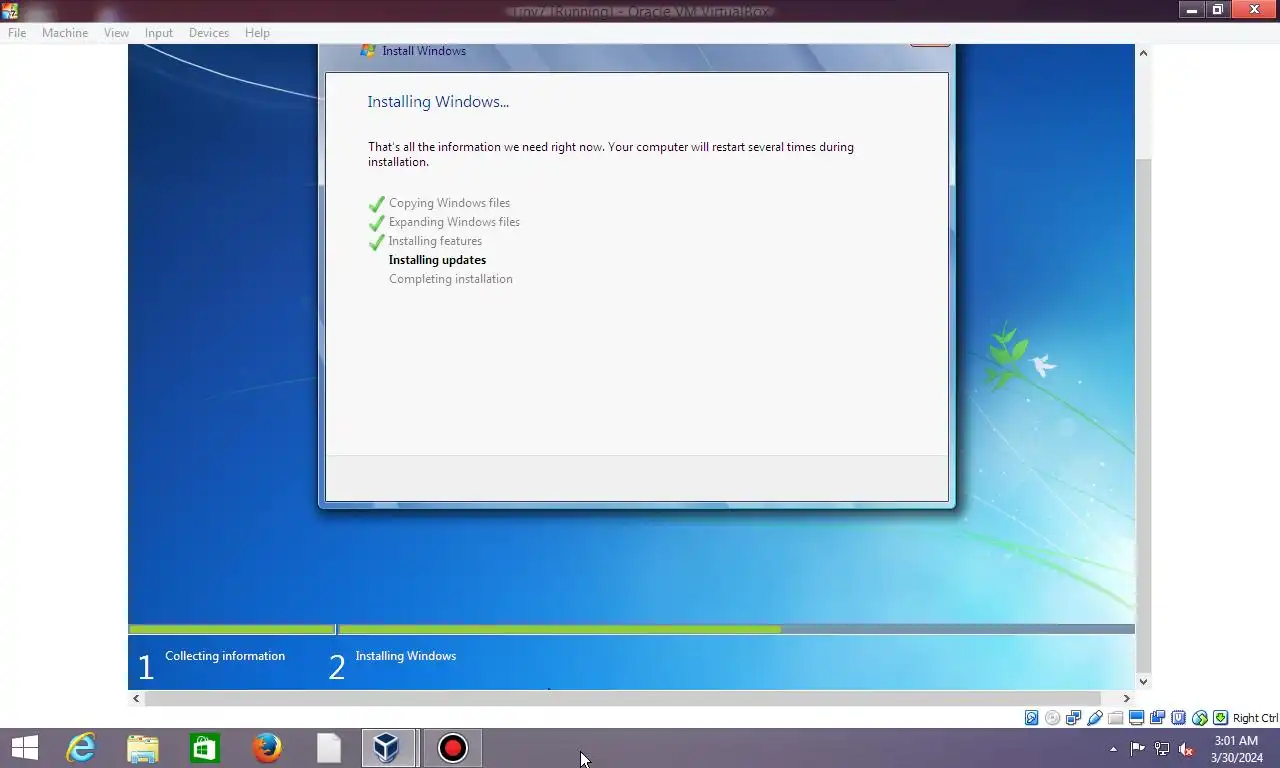Click the green check beside Expanding Windows files
The width and height of the screenshot is (1280, 768).
pyautogui.click(x=377, y=223)
